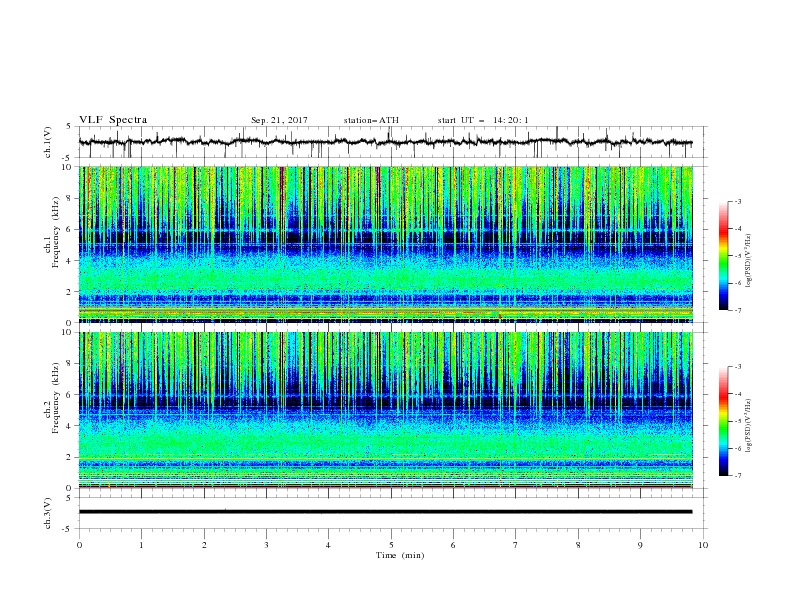
Task: Click the upper ch.1 color scale bar
Action: pyautogui.click(x=723, y=256)
